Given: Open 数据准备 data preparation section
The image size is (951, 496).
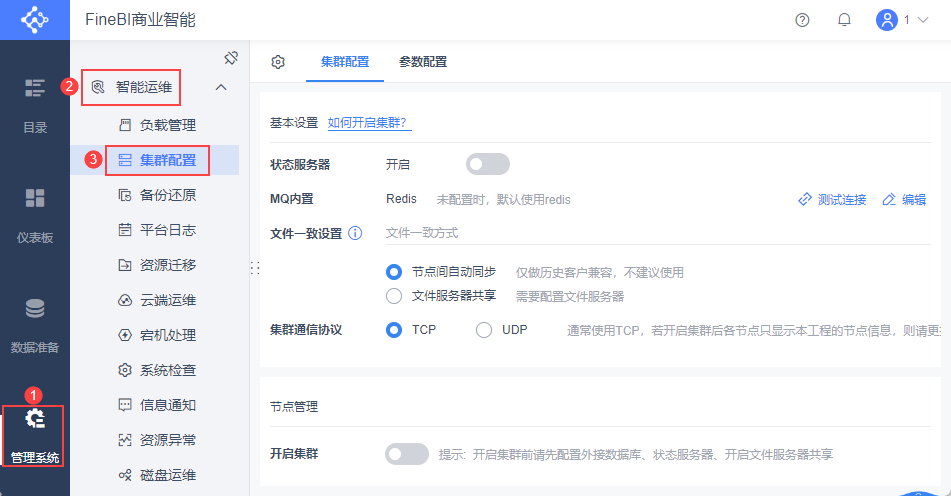Looking at the screenshot, I should (35, 324).
